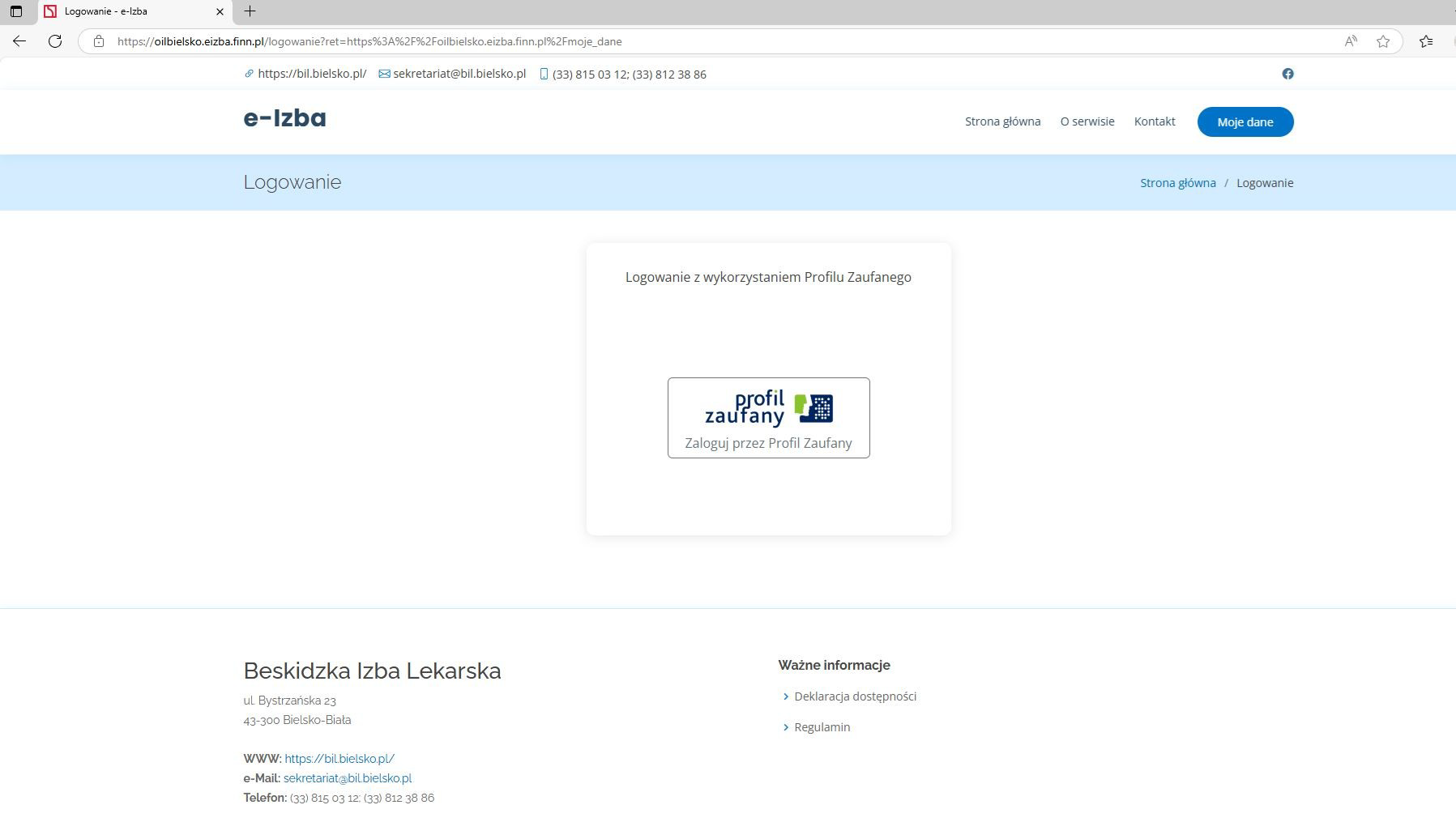Open Deklaracja dostępności link
1456x822 pixels.
click(x=855, y=696)
